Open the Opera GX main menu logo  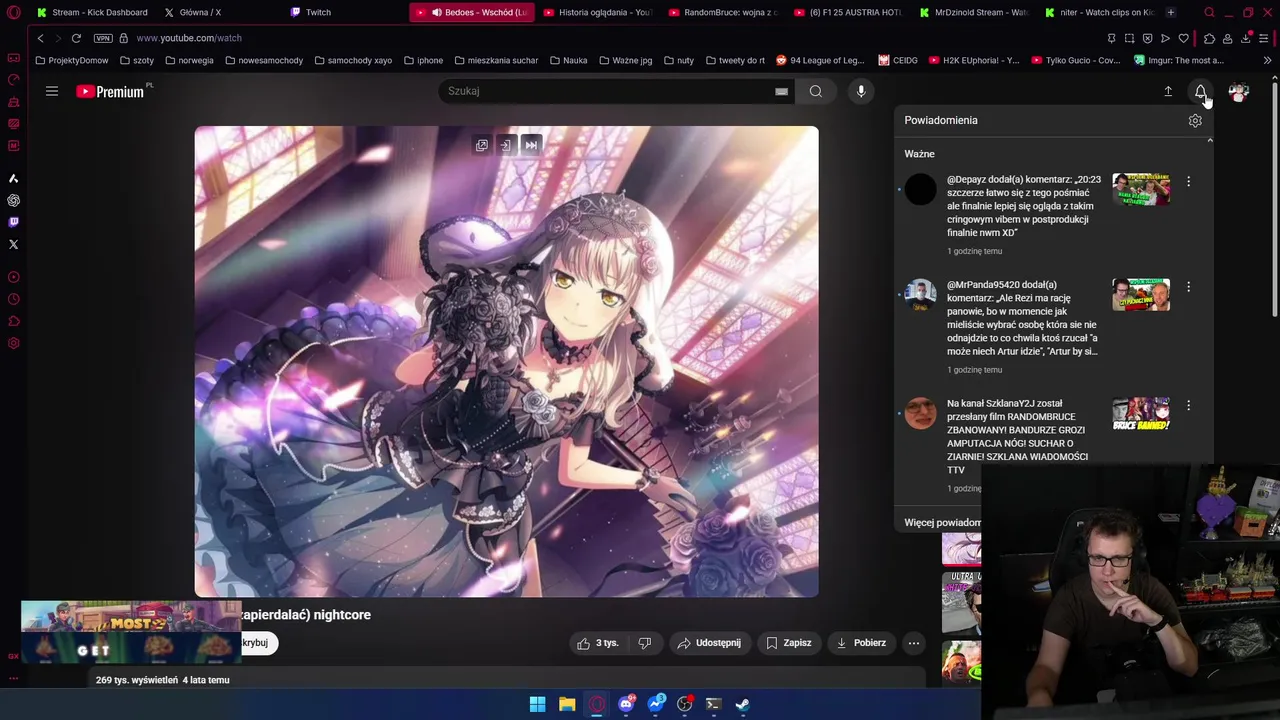pyautogui.click(x=13, y=13)
